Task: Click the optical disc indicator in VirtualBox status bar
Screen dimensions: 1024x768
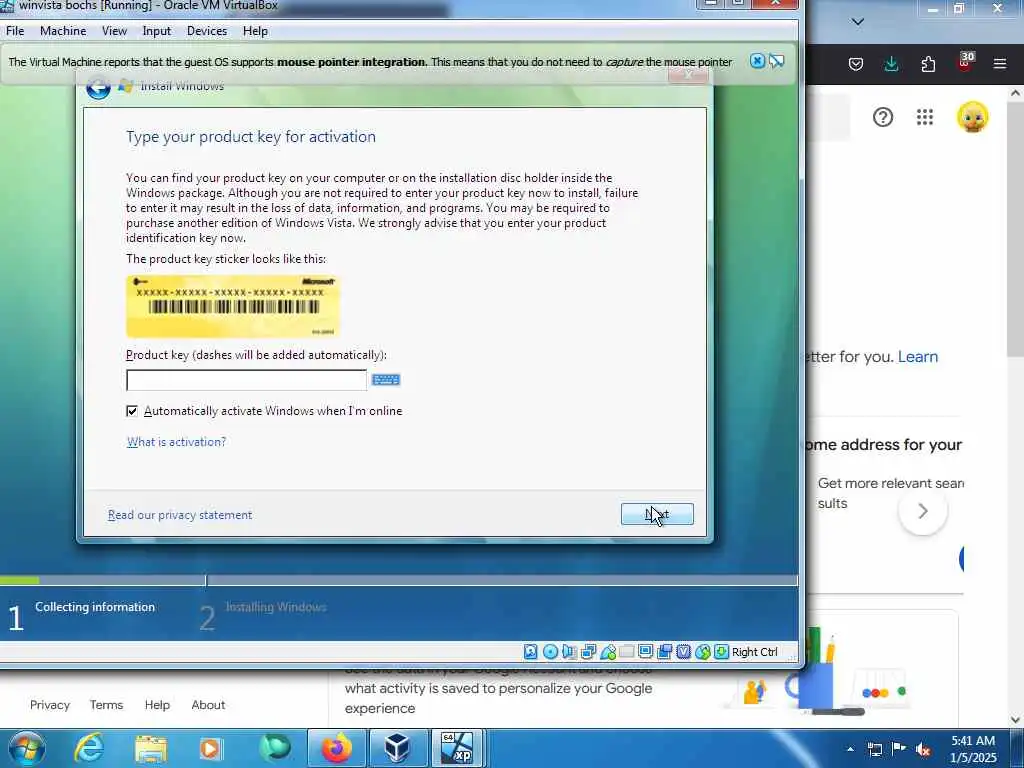Action: 550,652
